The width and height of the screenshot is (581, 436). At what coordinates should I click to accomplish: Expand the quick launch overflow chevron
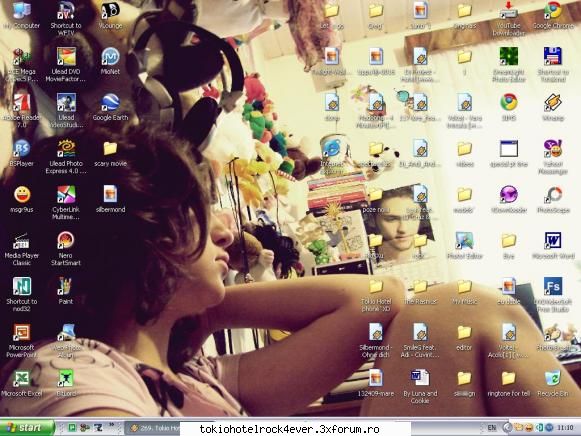click(x=111, y=425)
